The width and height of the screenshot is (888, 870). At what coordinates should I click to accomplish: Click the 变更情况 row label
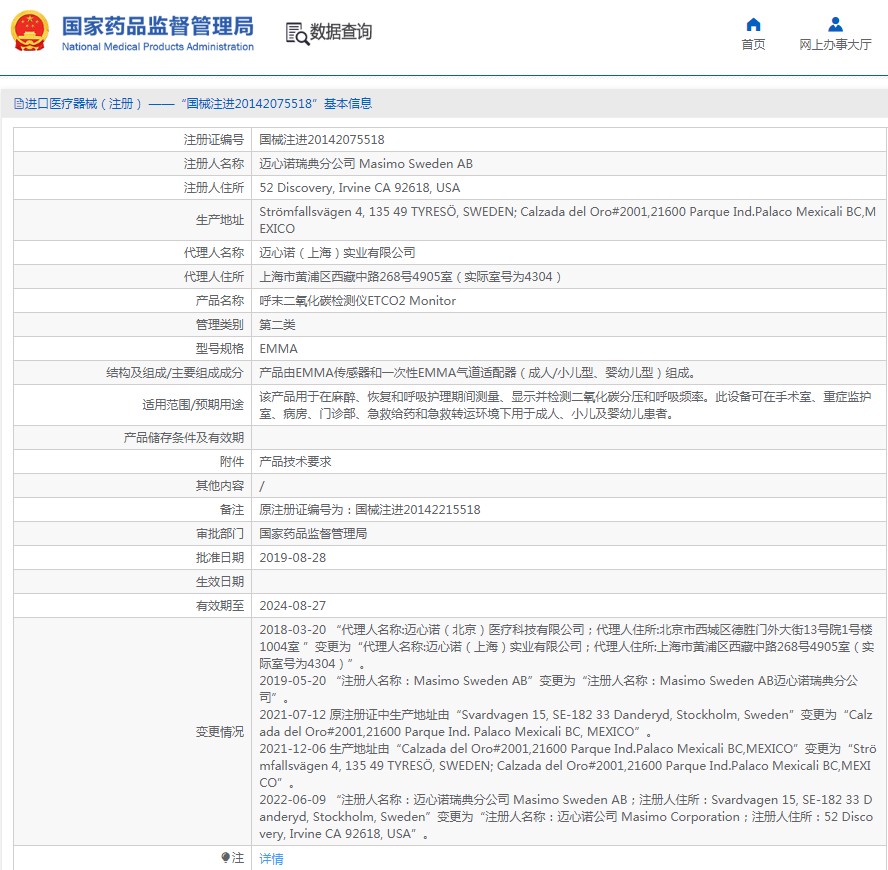[x=220, y=732]
